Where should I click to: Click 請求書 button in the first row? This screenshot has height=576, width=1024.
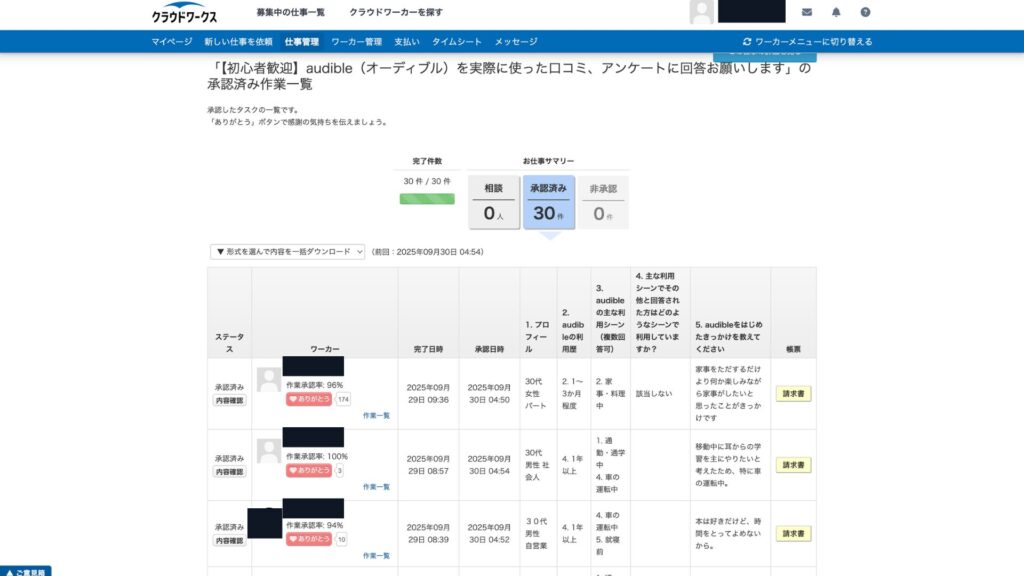point(793,394)
